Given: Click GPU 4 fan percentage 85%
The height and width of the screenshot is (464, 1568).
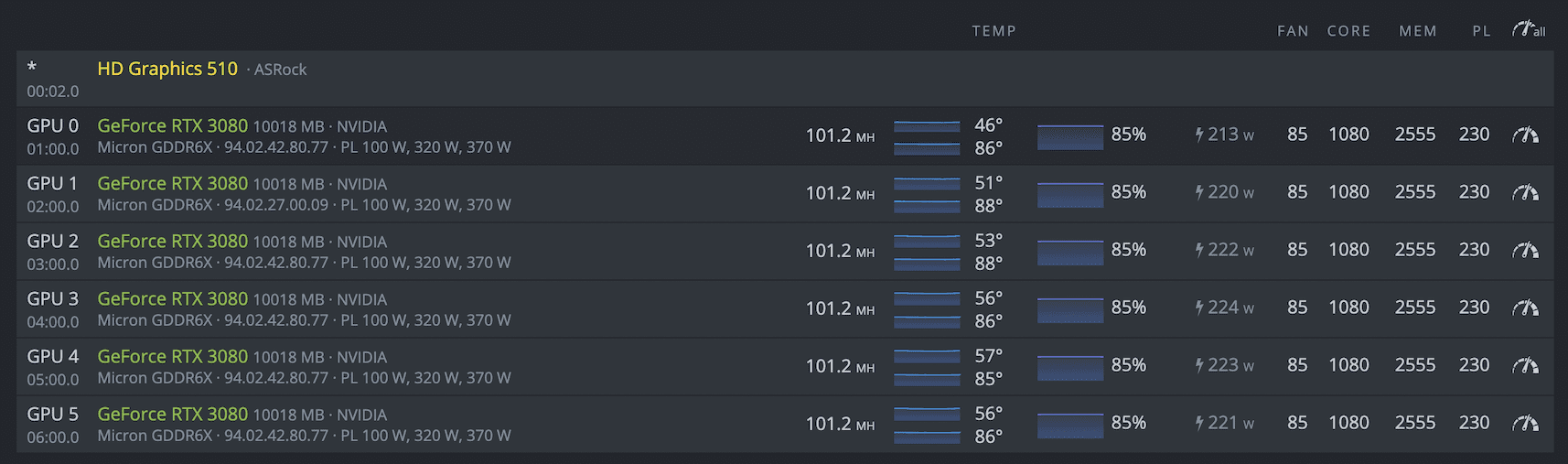Looking at the screenshot, I should 1128,365.
